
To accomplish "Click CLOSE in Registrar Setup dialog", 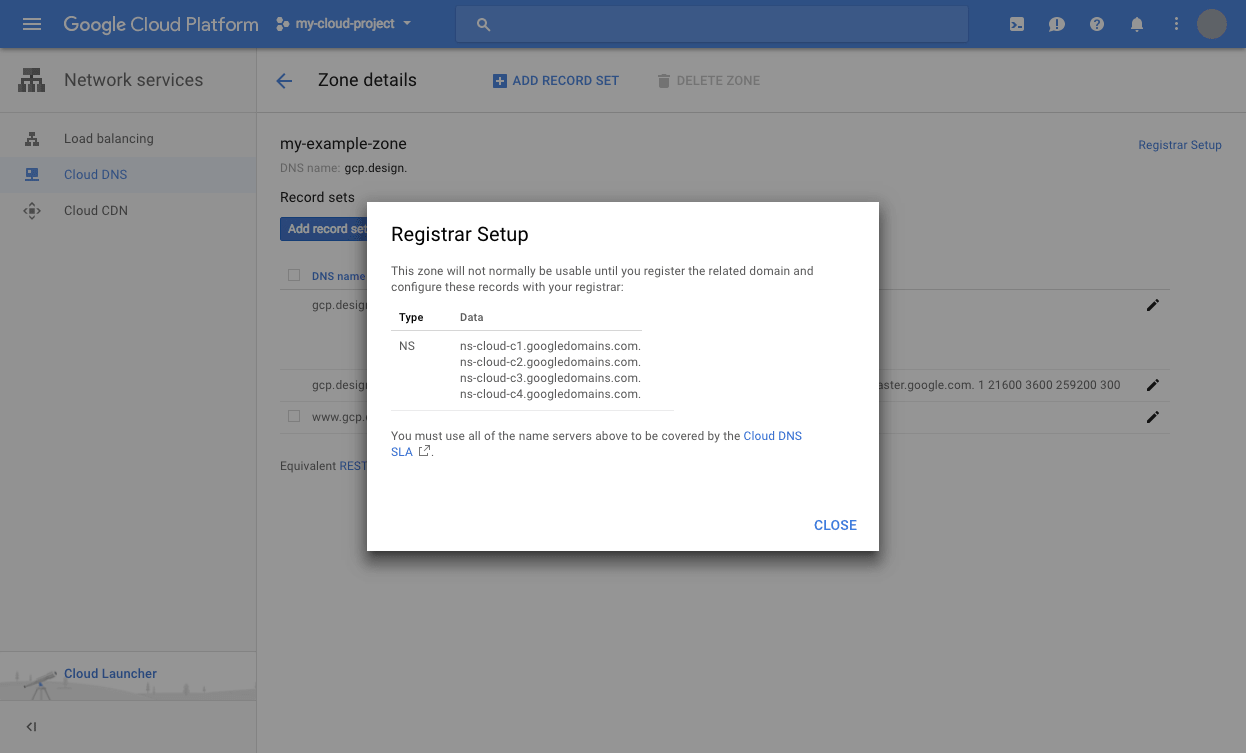I will point(835,525).
